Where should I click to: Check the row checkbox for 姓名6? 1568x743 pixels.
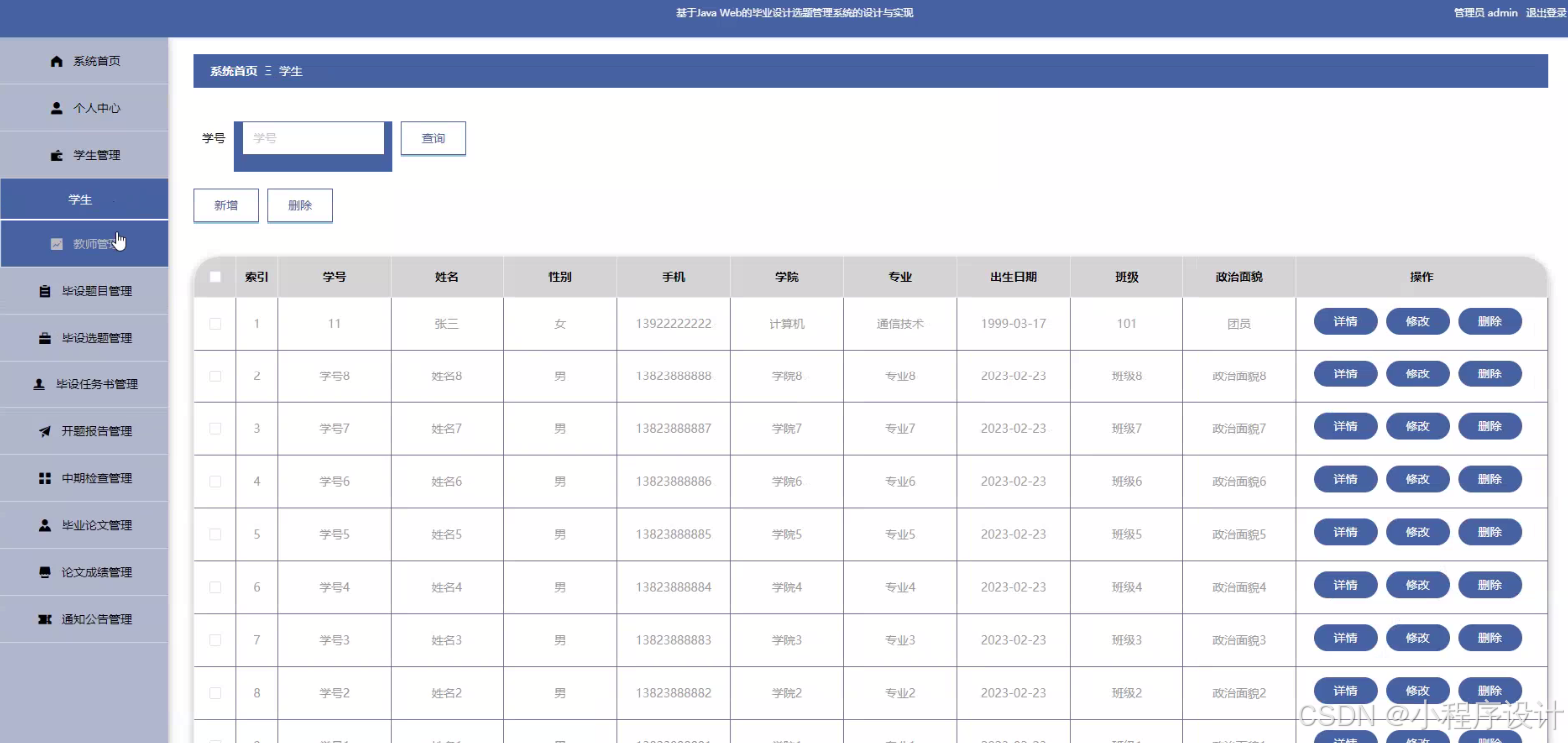click(215, 482)
